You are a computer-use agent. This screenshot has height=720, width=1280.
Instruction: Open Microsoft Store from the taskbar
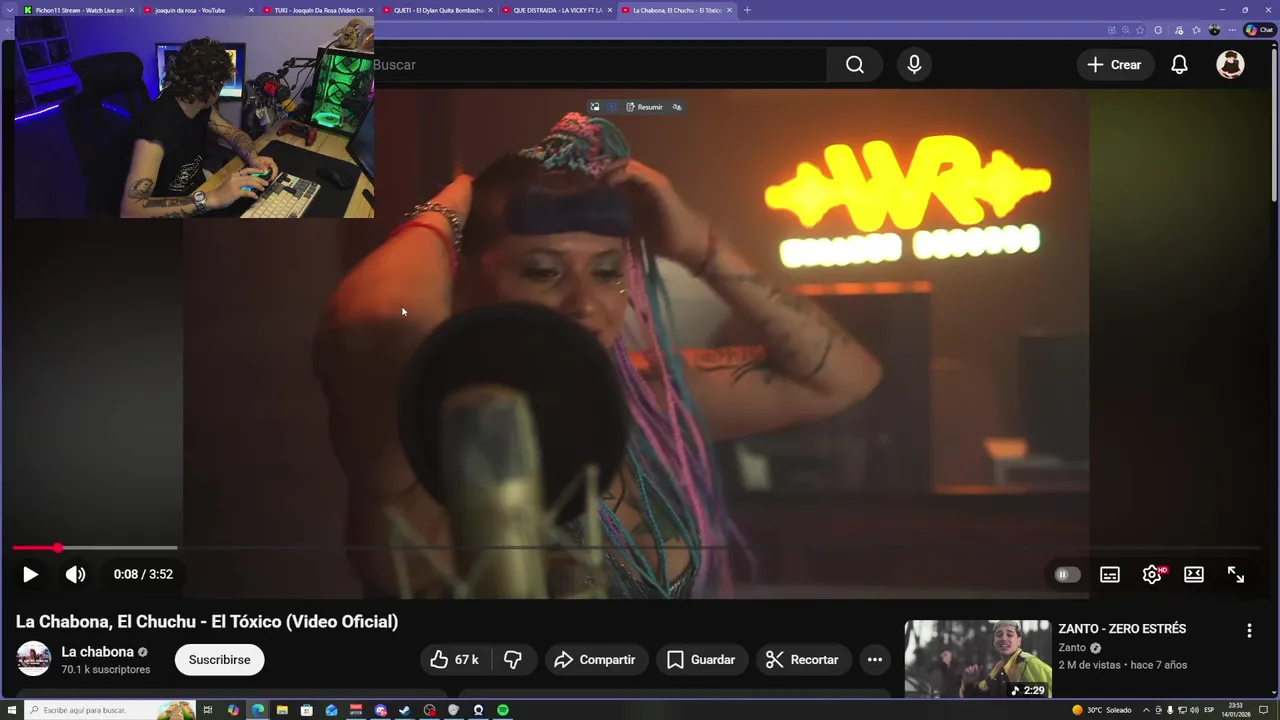pyautogui.click(x=306, y=710)
